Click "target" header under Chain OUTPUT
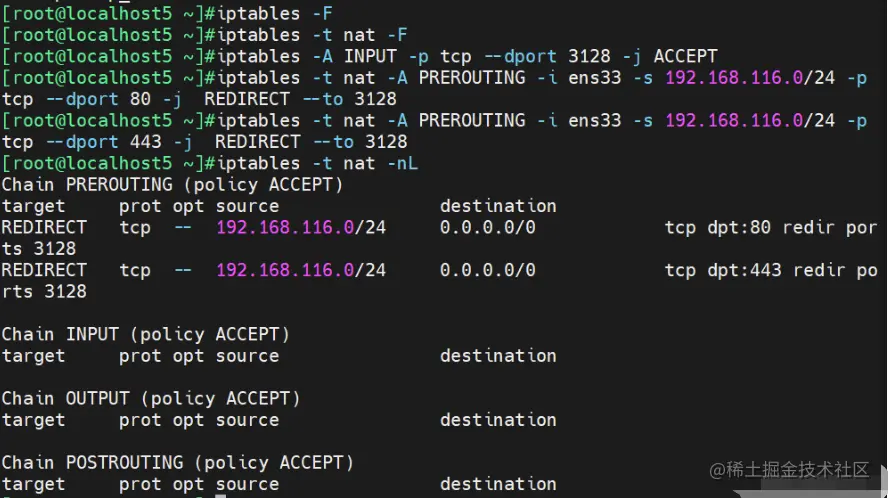The height and width of the screenshot is (498, 888). (x=33, y=420)
